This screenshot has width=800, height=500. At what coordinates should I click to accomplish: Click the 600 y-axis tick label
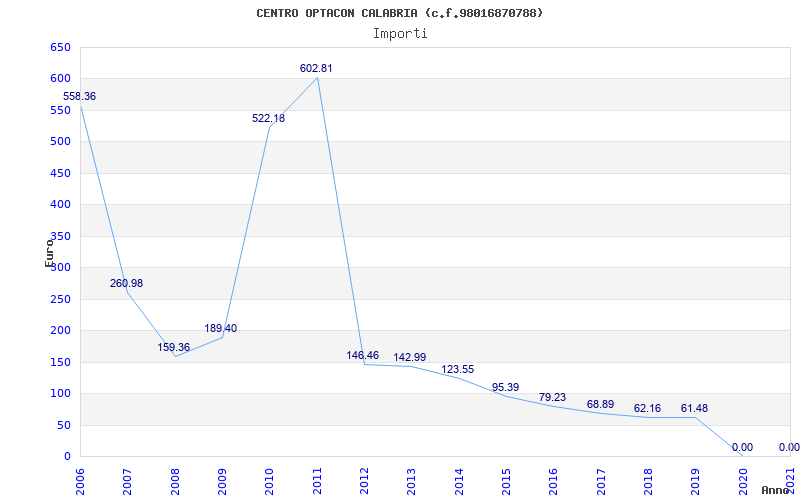(x=60, y=79)
